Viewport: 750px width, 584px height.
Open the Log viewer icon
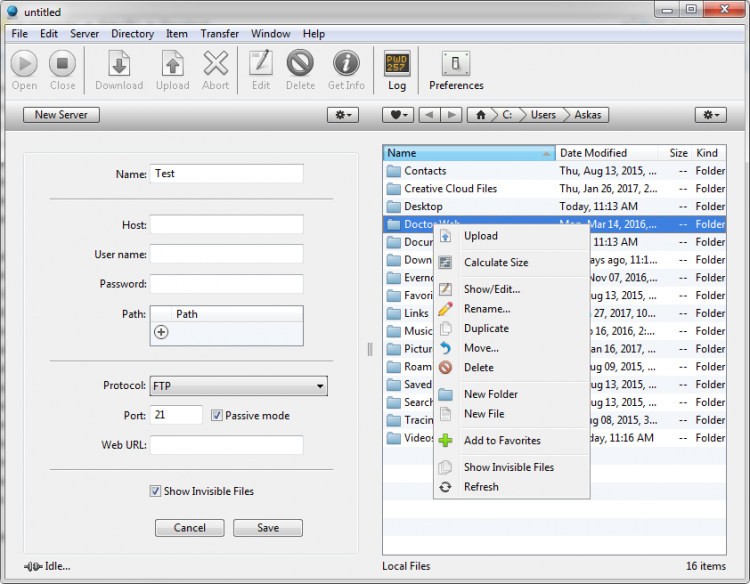pyautogui.click(x=397, y=64)
